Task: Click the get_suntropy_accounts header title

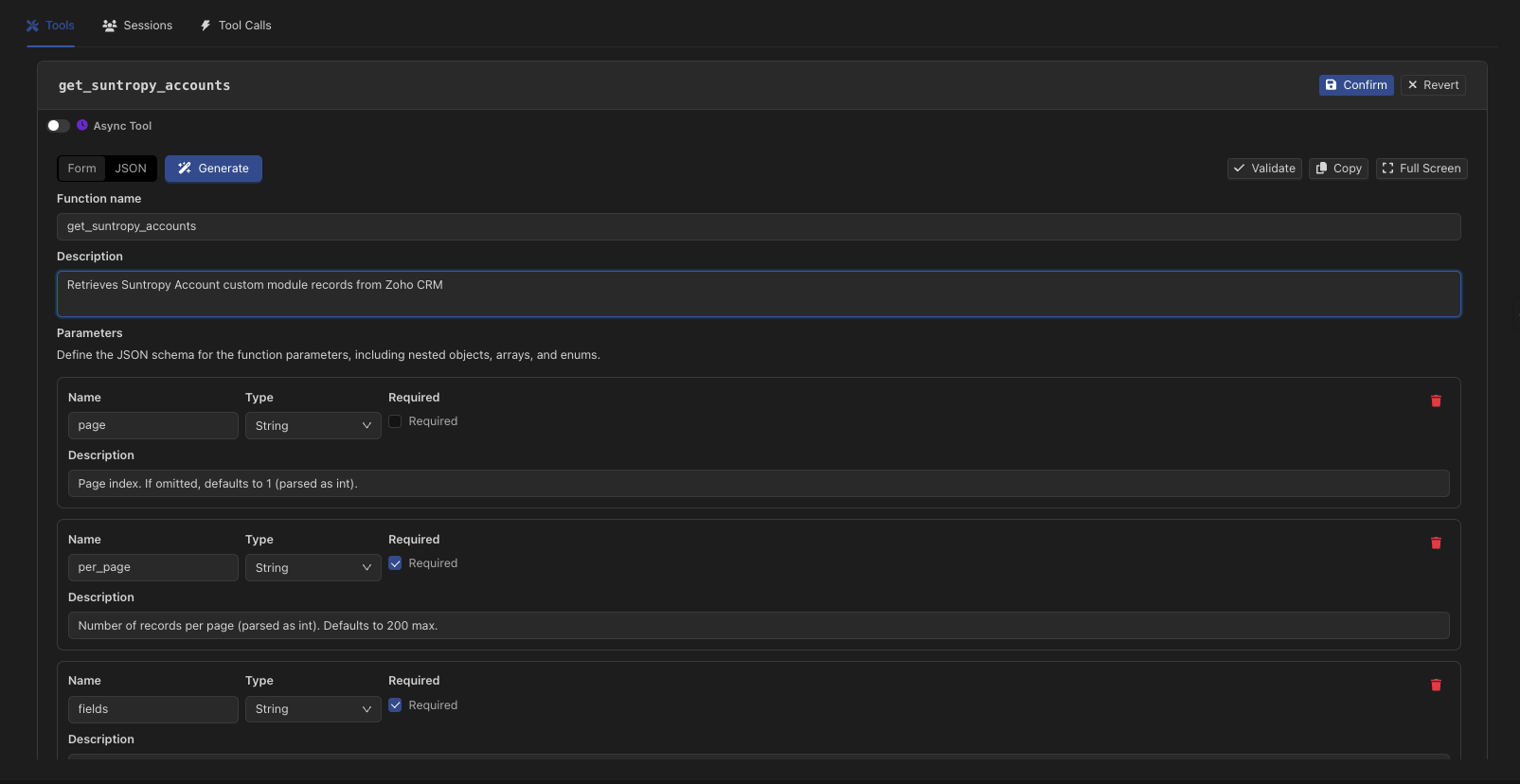Action: [x=144, y=85]
